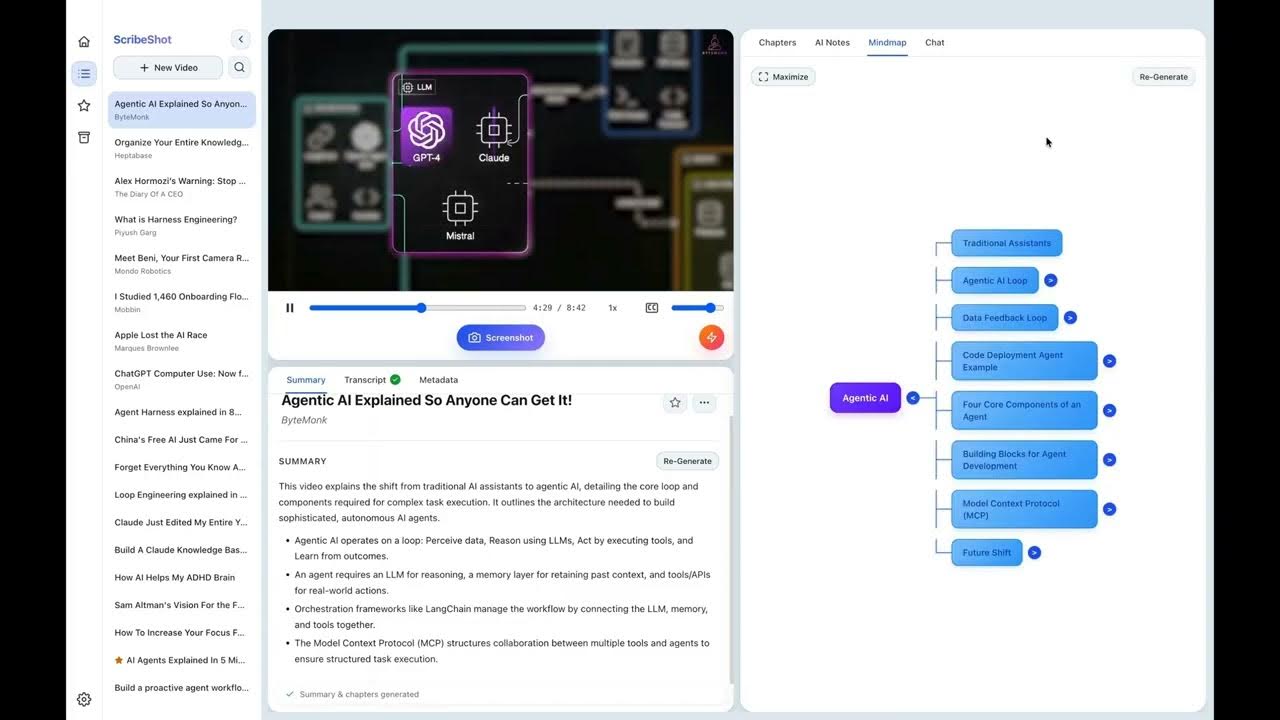The width and height of the screenshot is (1280, 720).
Task: Open 'Meet Beni, Your First Camera R...' video
Action: click(182, 264)
